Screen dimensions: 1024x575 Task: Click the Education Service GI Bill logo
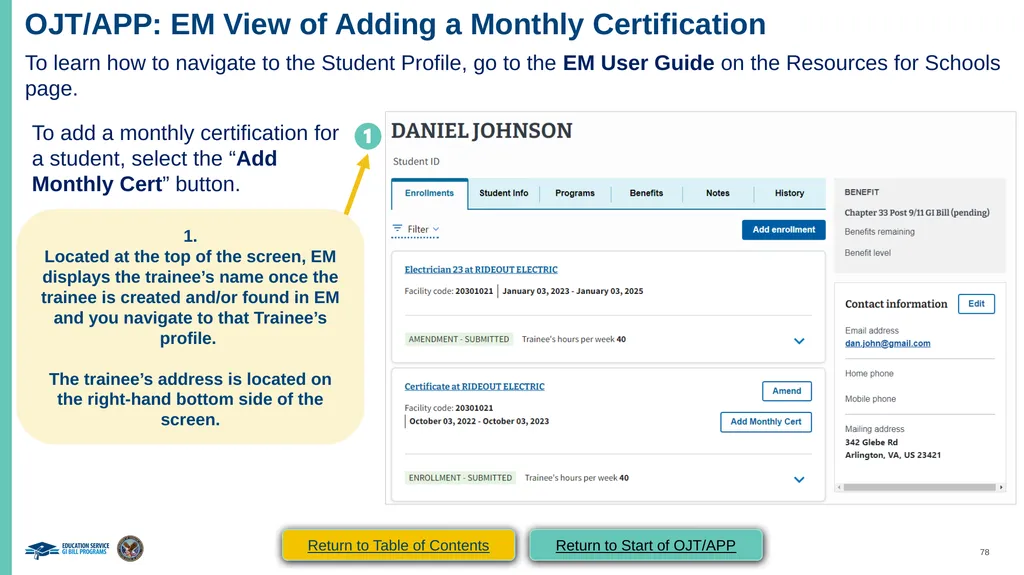pyautogui.click(x=67, y=550)
